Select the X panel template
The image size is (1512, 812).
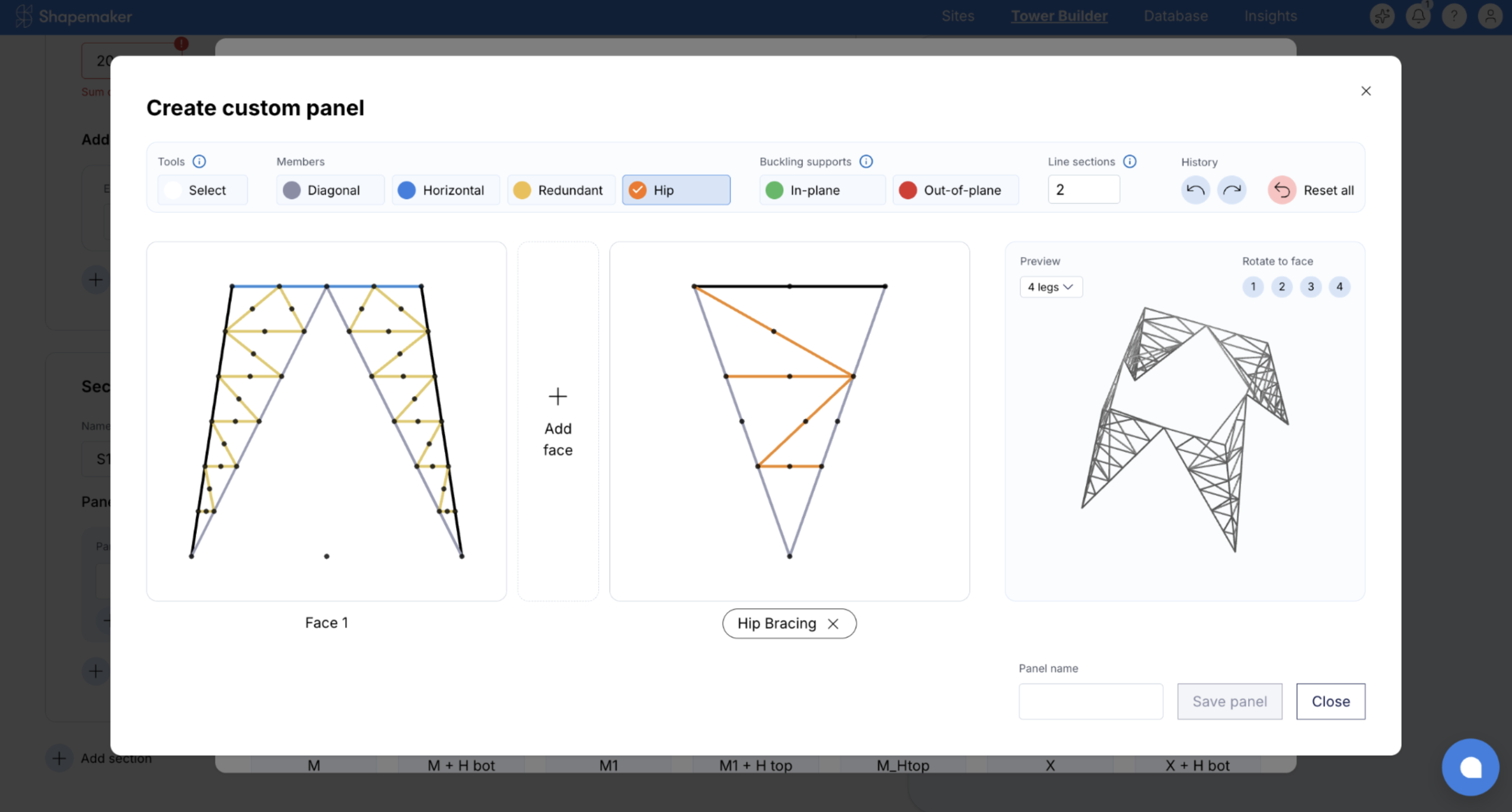1050,765
